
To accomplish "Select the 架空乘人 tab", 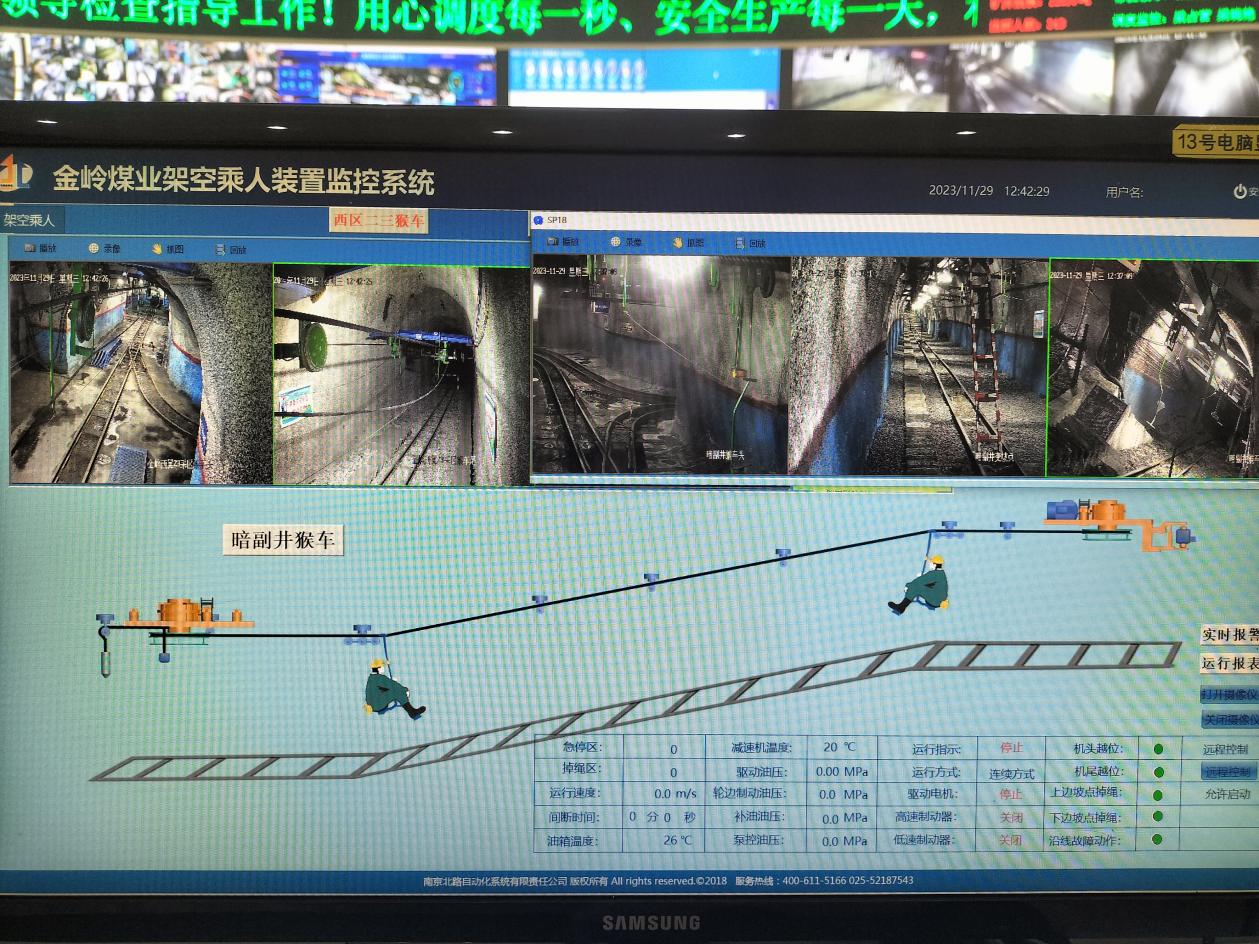I will click(x=30, y=219).
